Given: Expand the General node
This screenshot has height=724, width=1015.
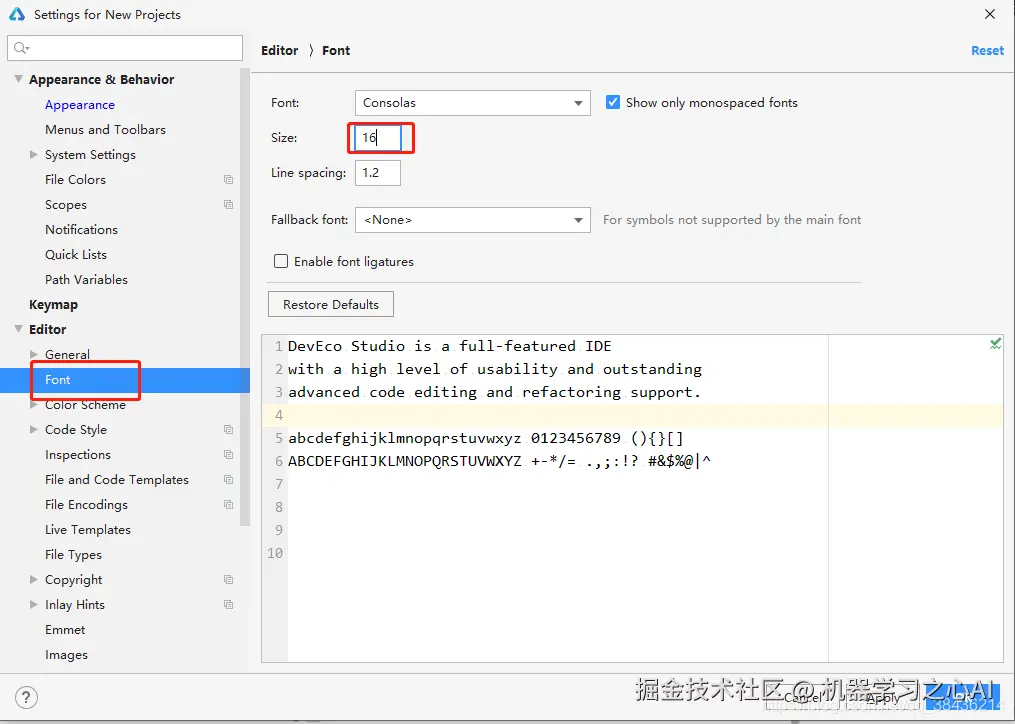Looking at the screenshot, I should click(34, 354).
